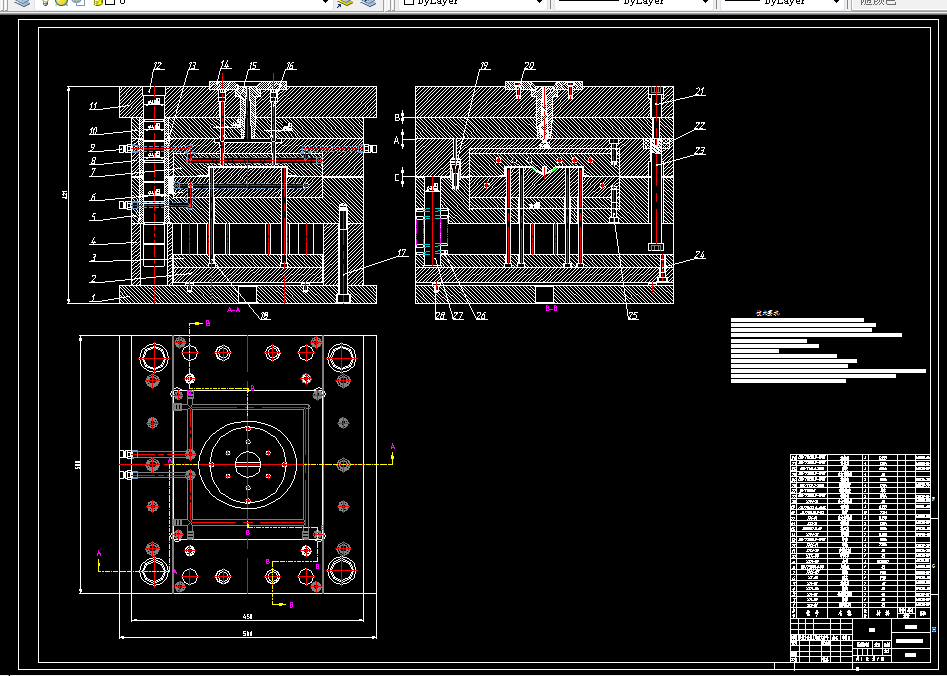Click Make Object's Layer Current icon

tap(345, 2)
